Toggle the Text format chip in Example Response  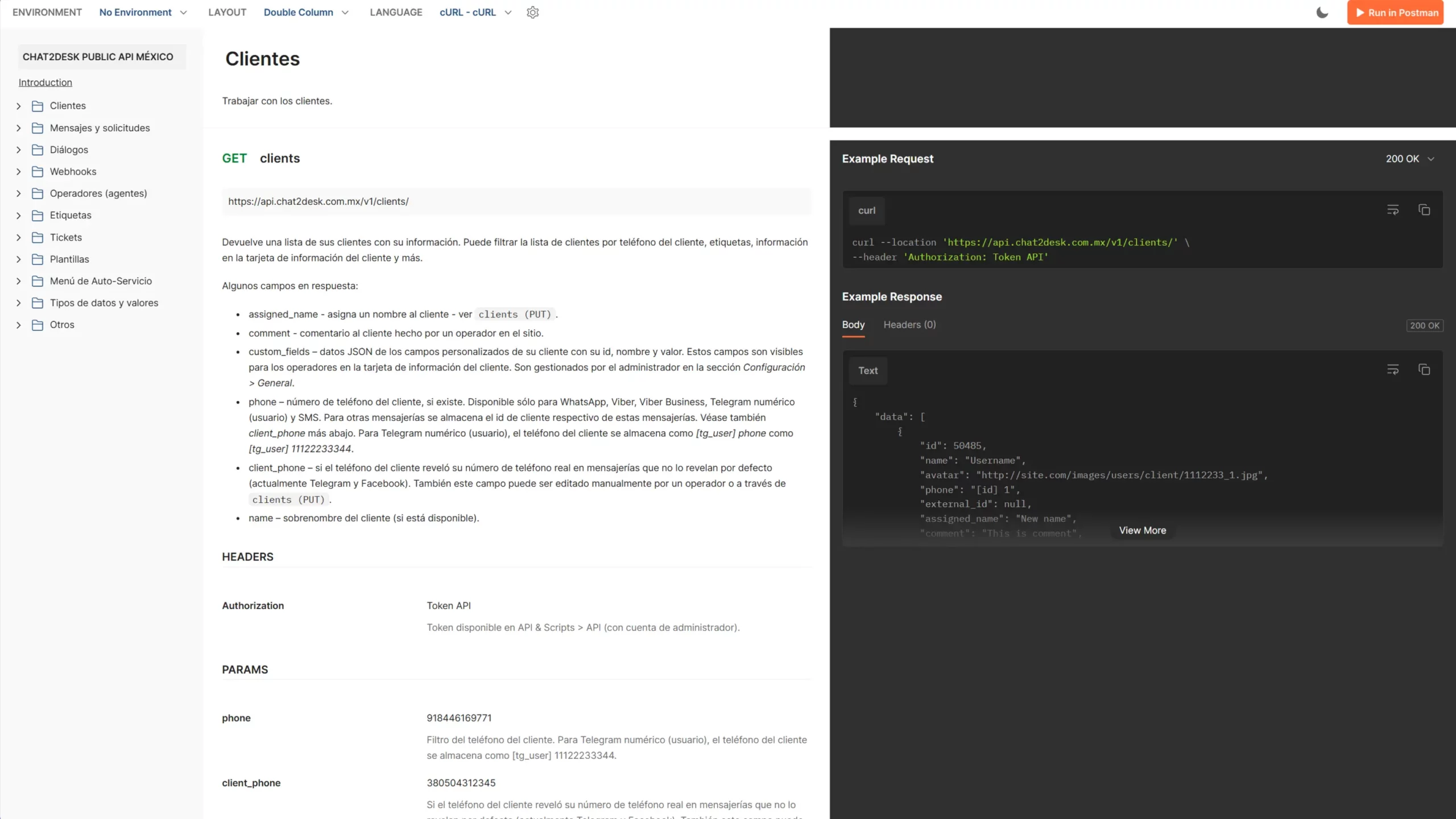point(867,370)
